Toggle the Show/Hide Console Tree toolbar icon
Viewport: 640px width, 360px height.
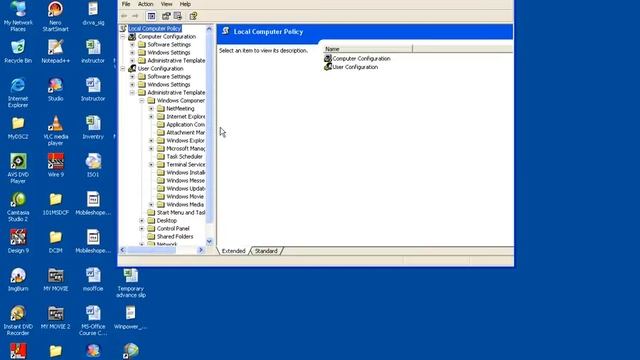tap(151, 16)
